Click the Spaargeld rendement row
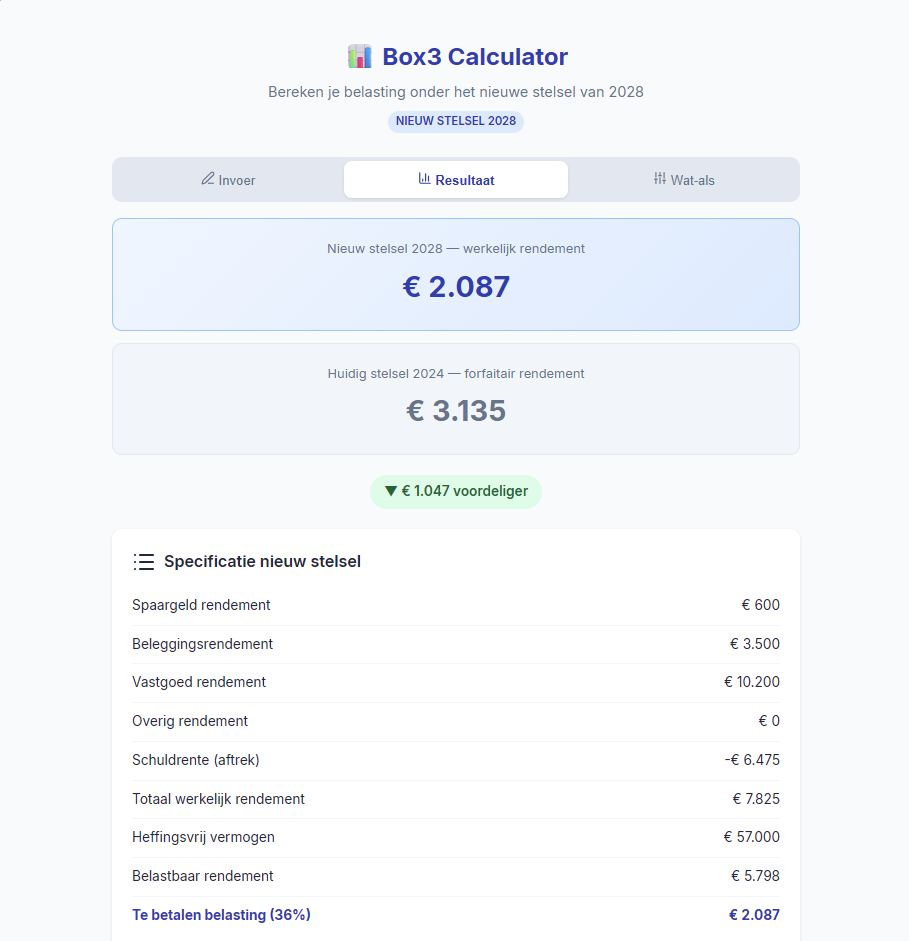This screenshot has width=909, height=941. click(455, 605)
